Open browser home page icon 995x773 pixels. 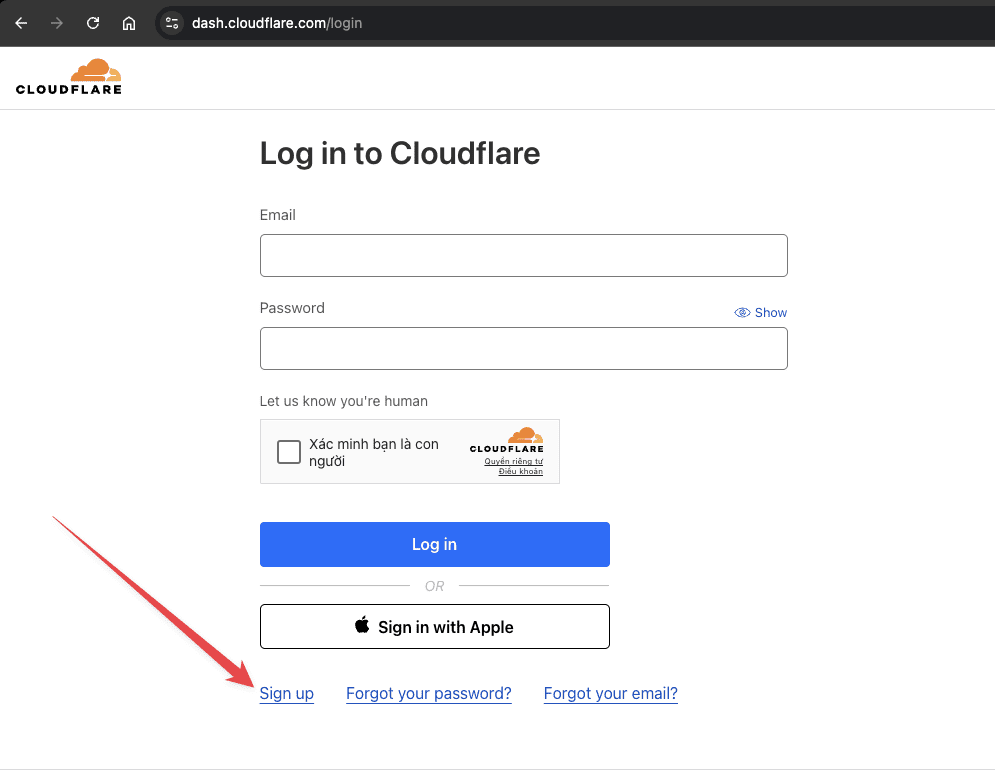[x=129, y=23]
